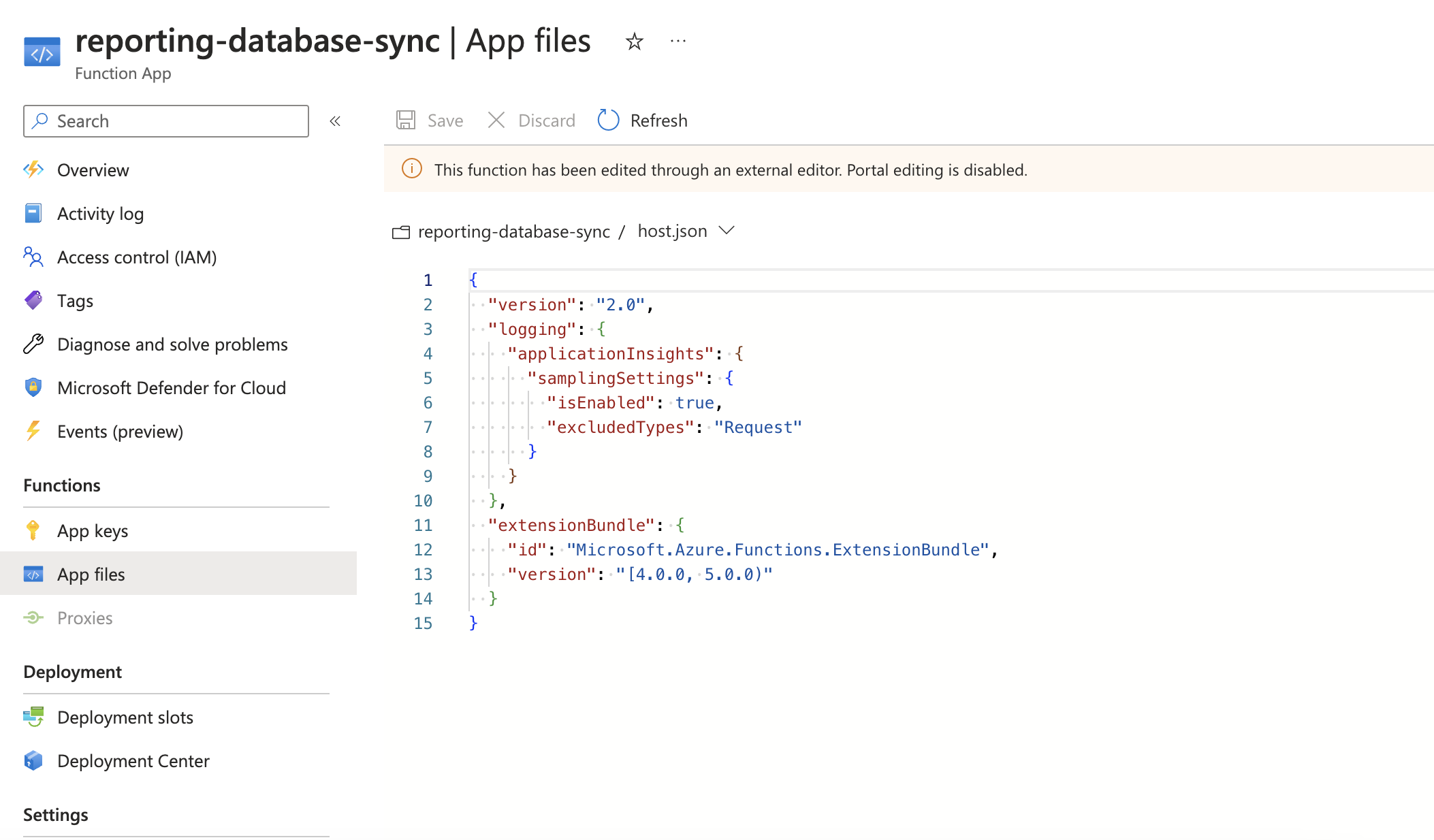
Task: Open the Activity log page
Action: point(100,214)
